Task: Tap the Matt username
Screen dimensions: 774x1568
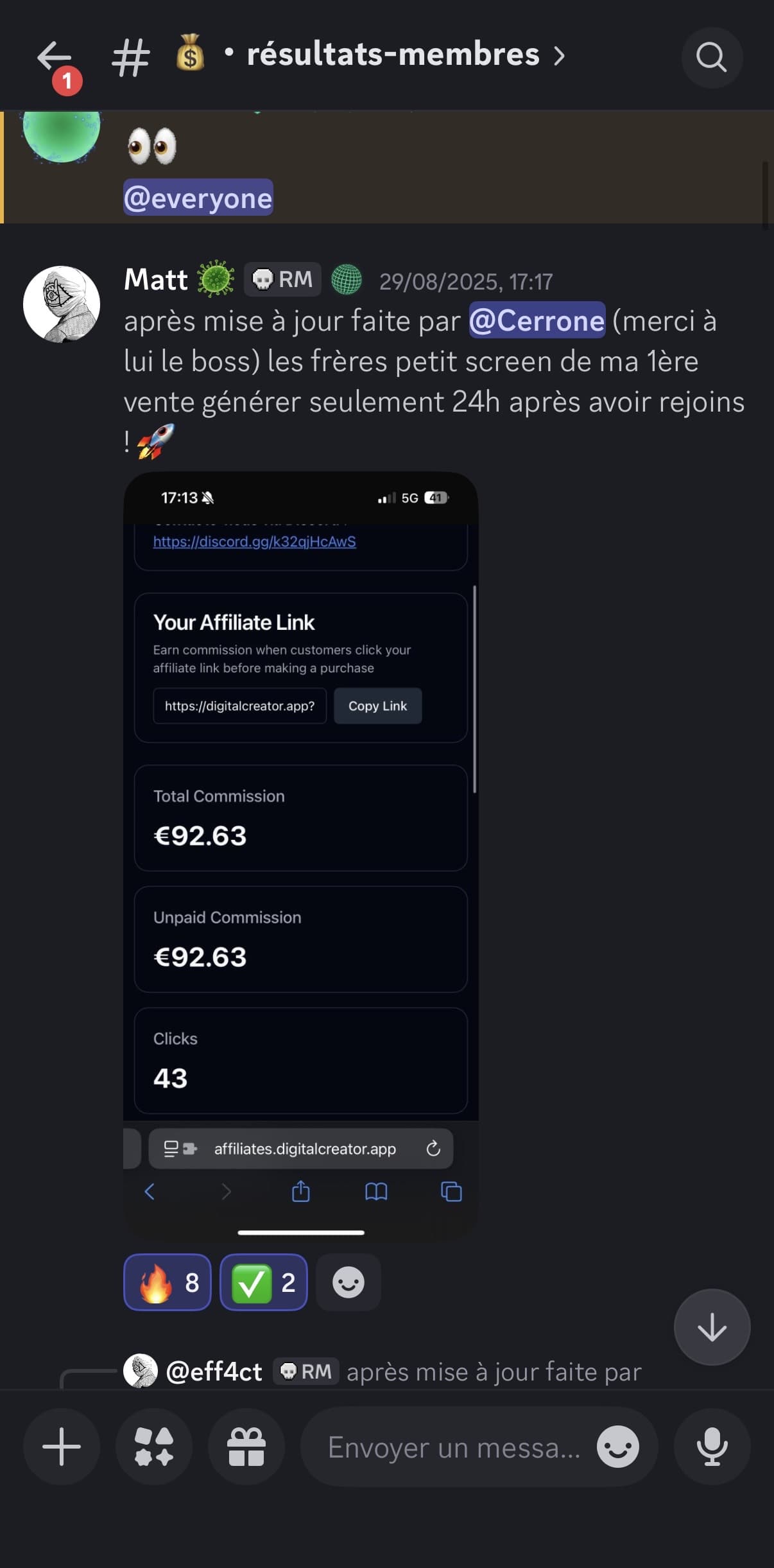Action: (x=156, y=280)
